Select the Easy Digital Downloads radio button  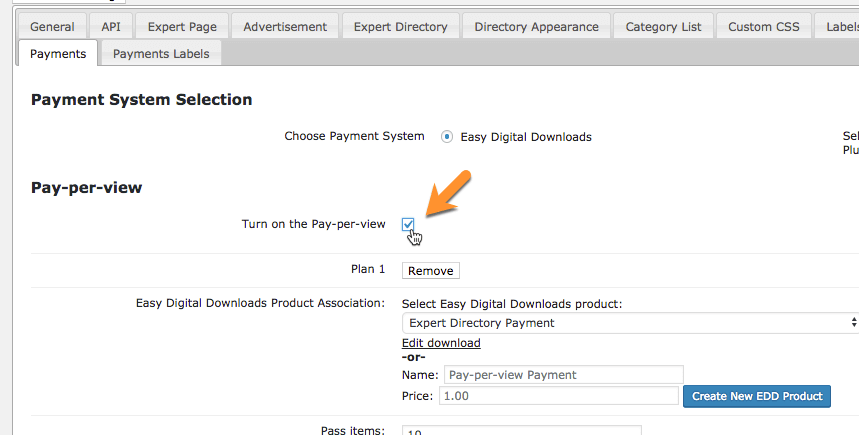[447, 137]
